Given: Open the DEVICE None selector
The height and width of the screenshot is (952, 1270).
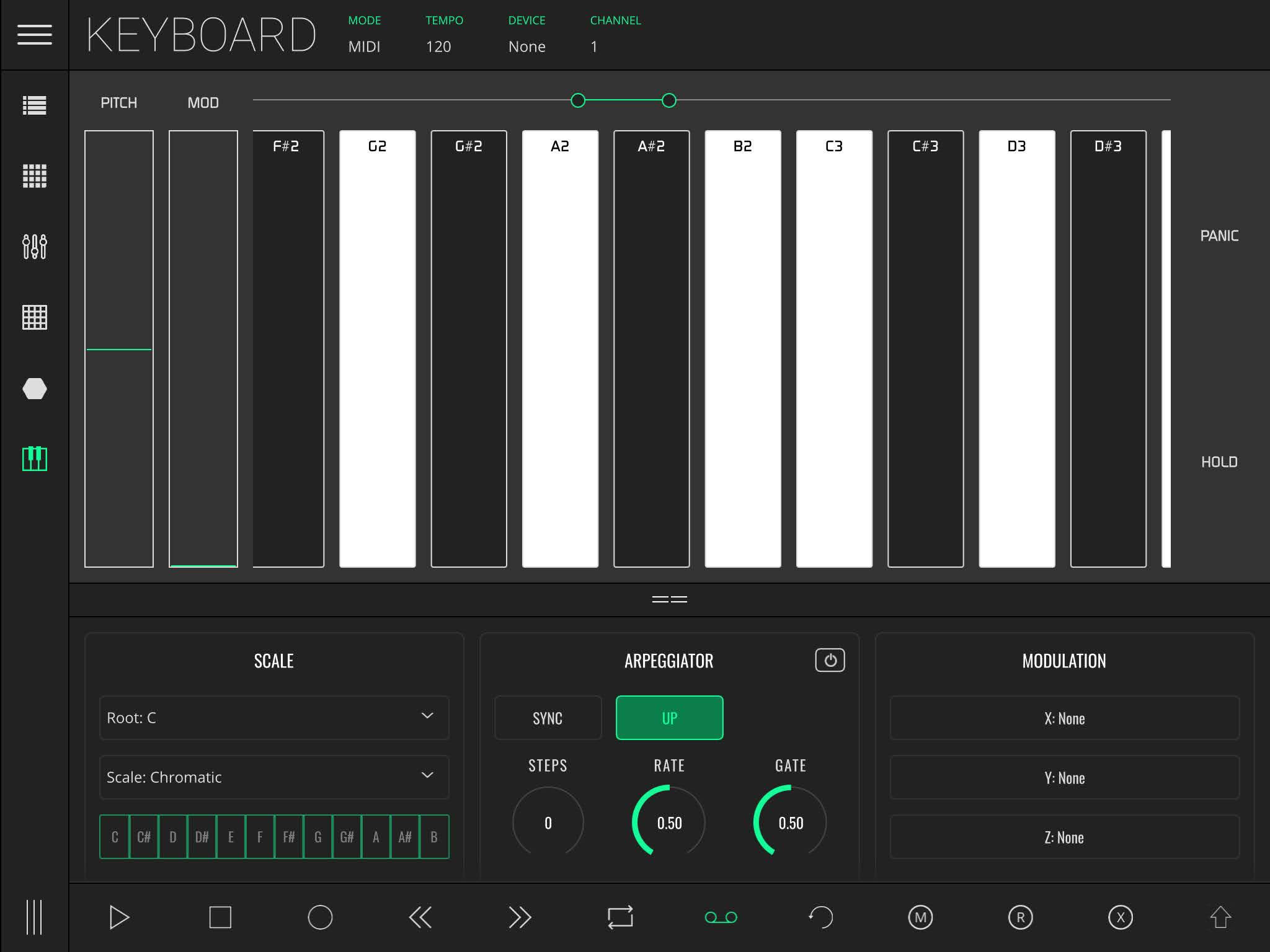Looking at the screenshot, I should (527, 35).
